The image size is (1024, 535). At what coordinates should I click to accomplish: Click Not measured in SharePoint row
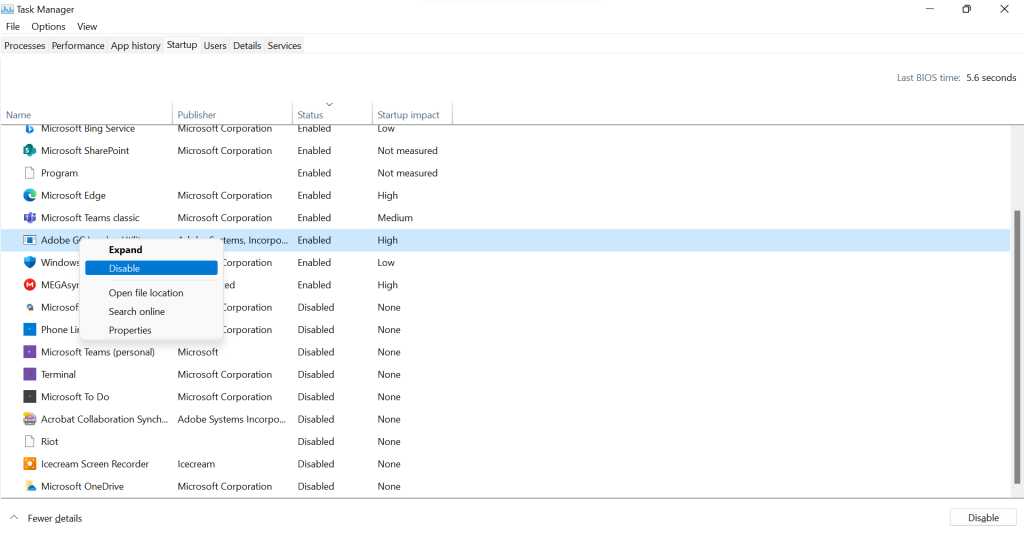point(408,150)
